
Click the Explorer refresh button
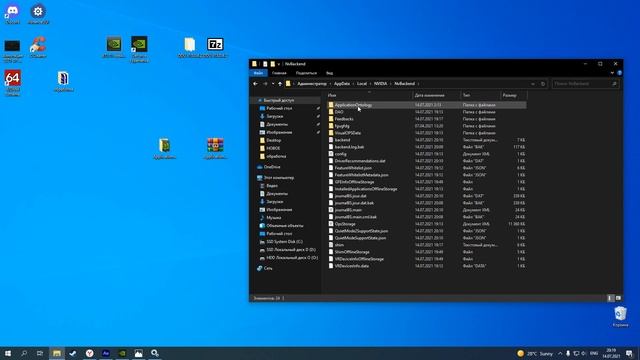click(543, 84)
